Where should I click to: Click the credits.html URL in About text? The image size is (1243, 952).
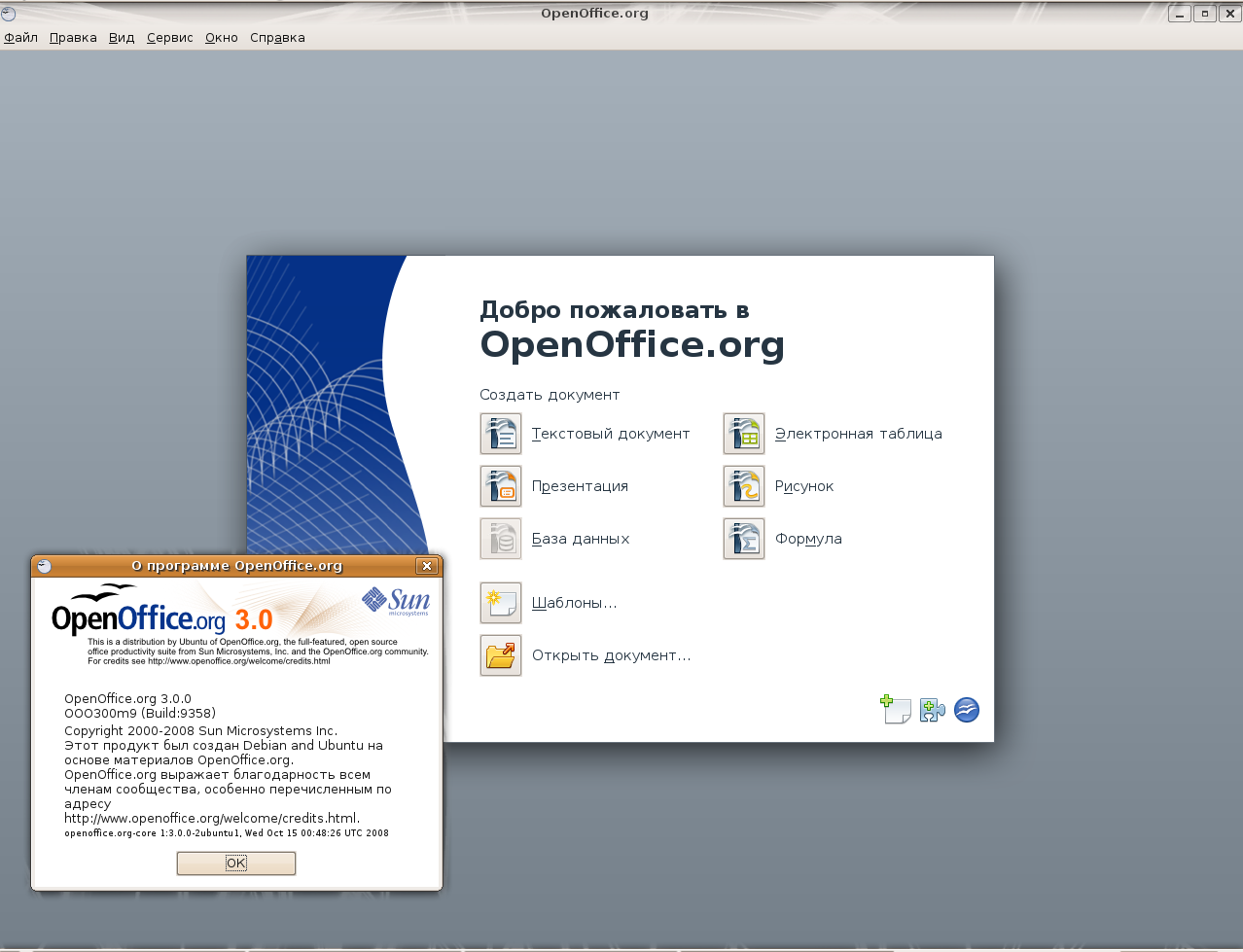[x=211, y=818]
